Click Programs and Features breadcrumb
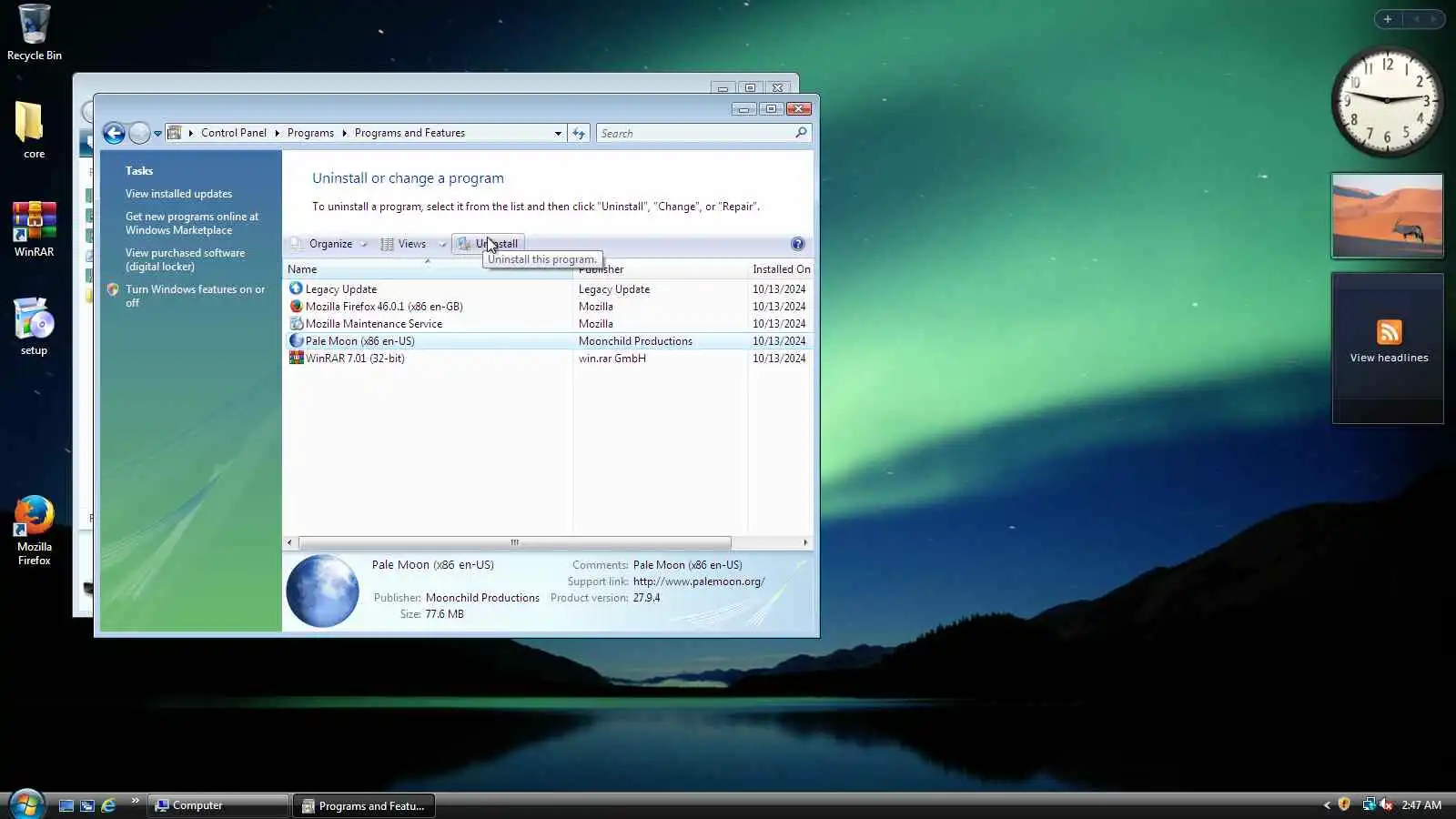The height and width of the screenshot is (819, 1456). [x=409, y=133]
